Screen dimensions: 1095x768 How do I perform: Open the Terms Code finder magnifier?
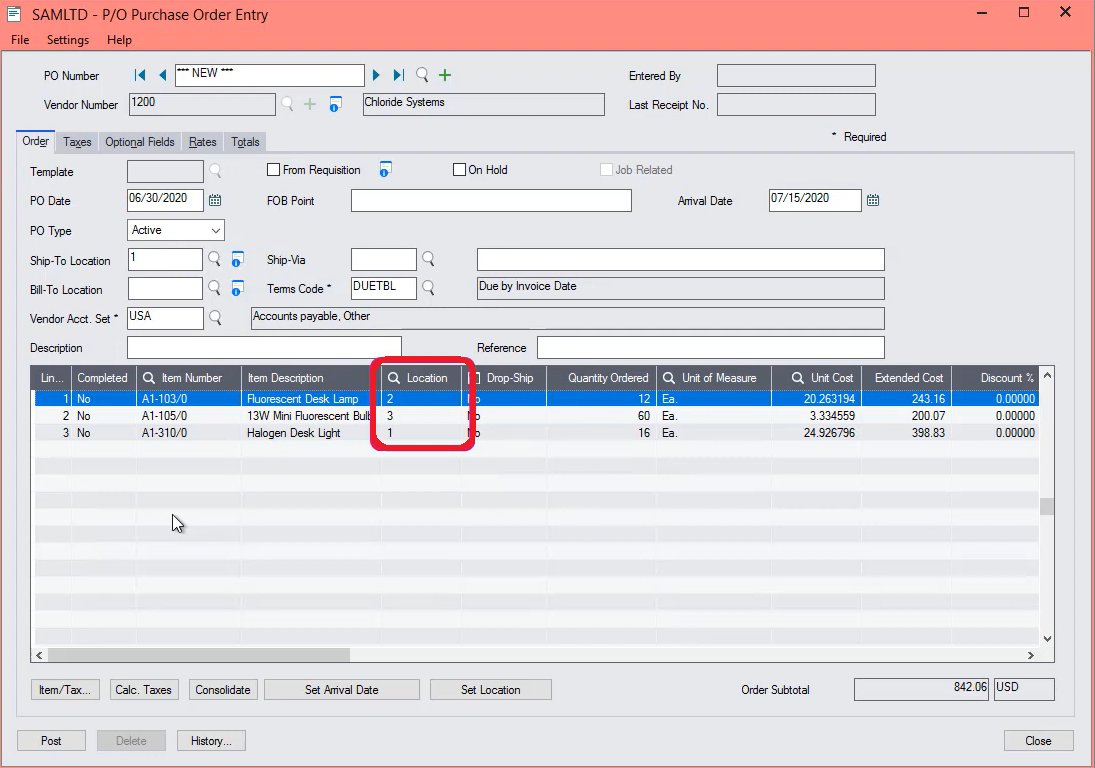tap(428, 288)
